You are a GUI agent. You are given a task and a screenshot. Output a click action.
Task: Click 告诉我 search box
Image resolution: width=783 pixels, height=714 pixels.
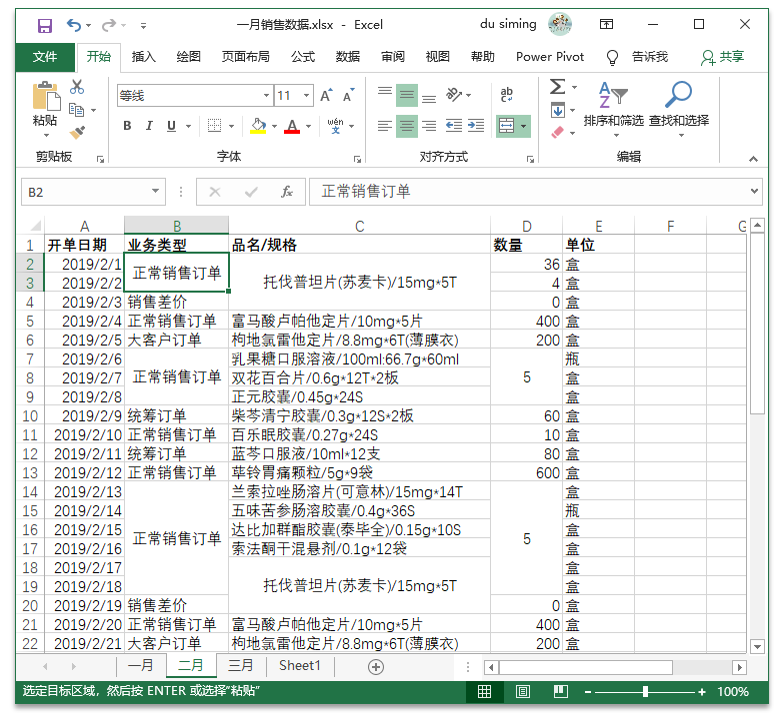pos(650,57)
